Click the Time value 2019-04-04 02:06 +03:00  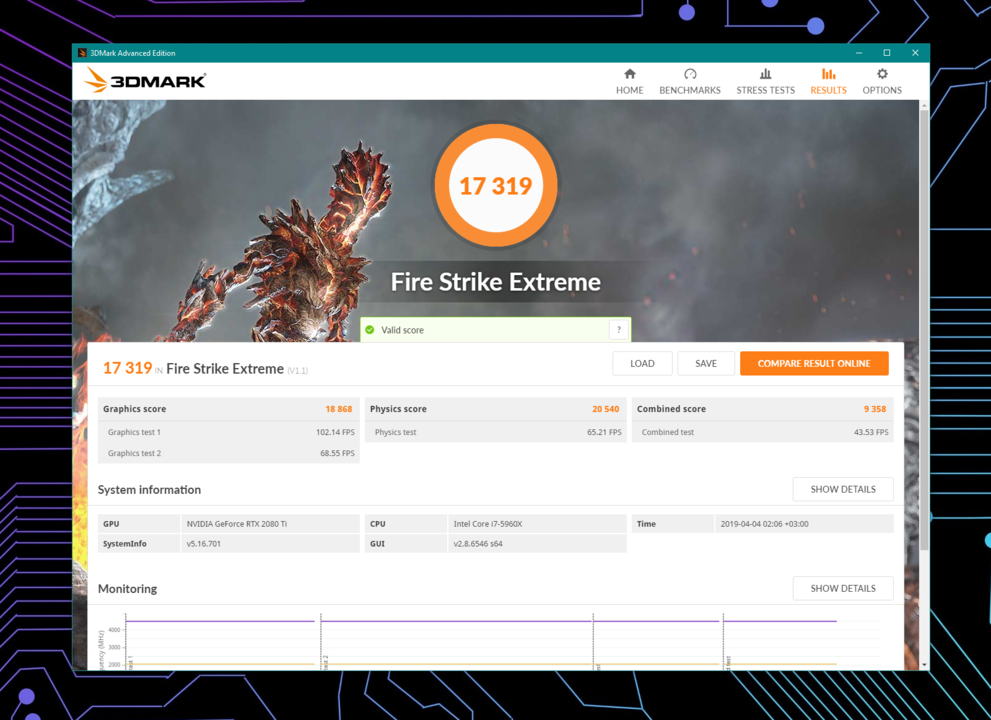(764, 524)
